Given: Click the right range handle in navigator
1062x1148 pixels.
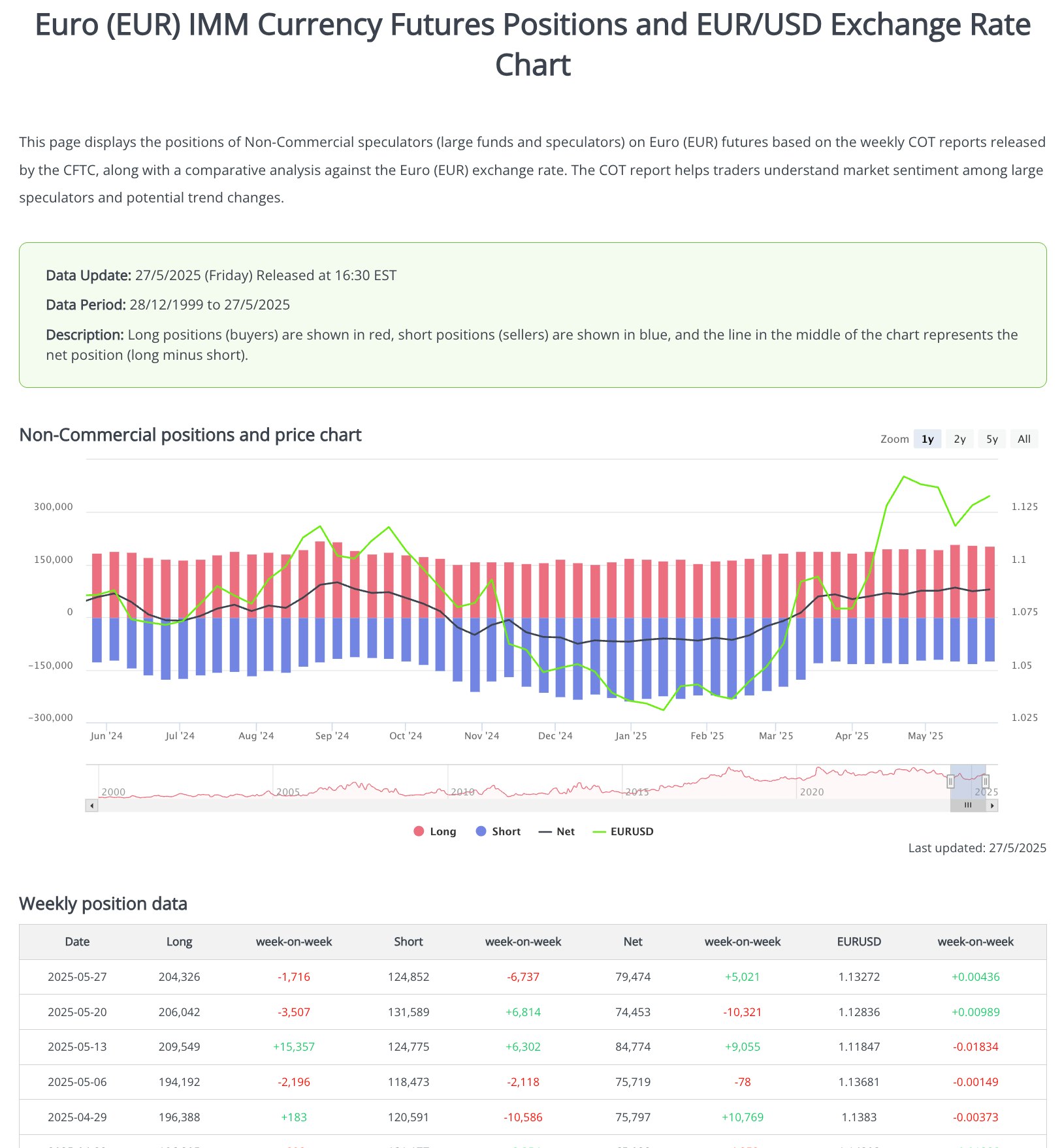Looking at the screenshot, I should click(x=986, y=781).
